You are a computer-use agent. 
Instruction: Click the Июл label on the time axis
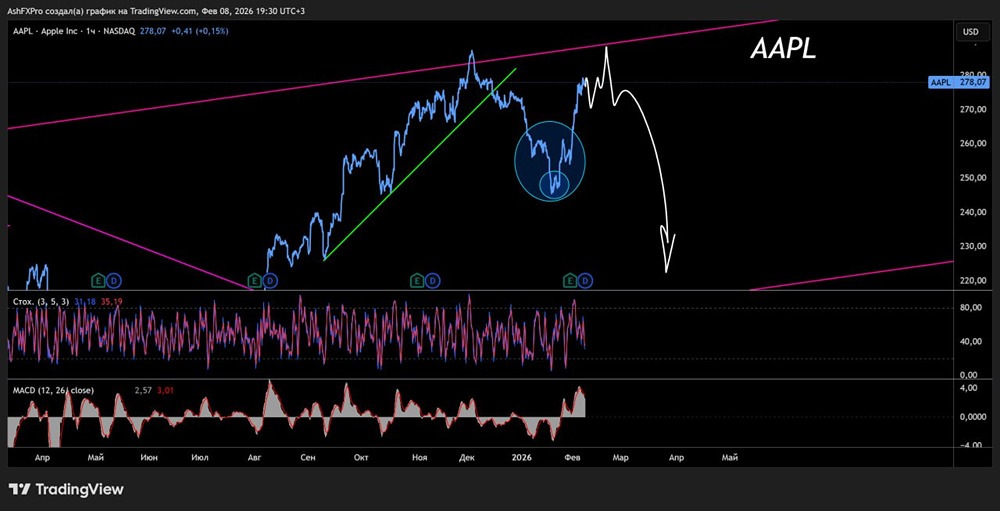point(200,457)
